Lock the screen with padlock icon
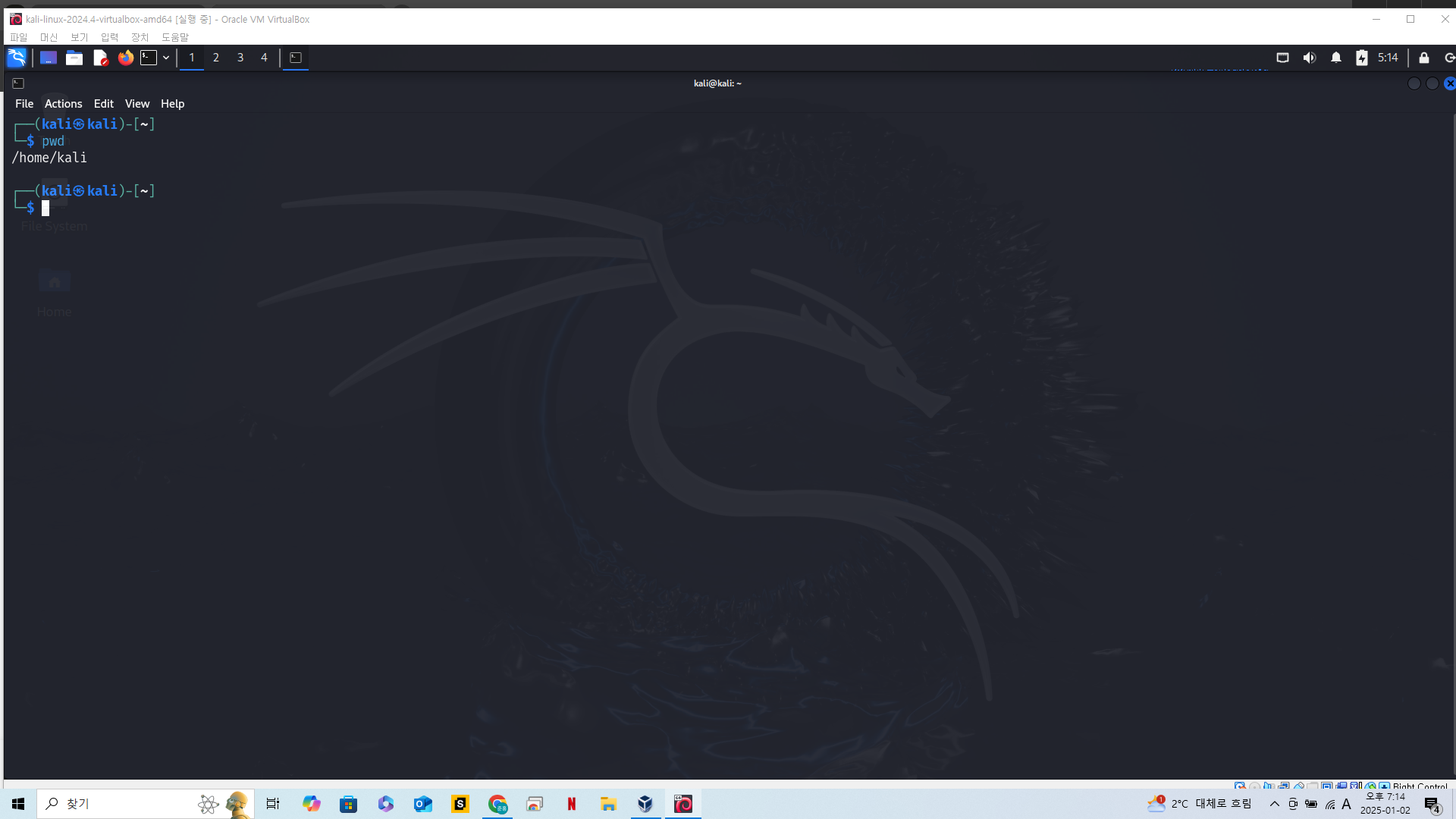 pyautogui.click(x=1424, y=58)
